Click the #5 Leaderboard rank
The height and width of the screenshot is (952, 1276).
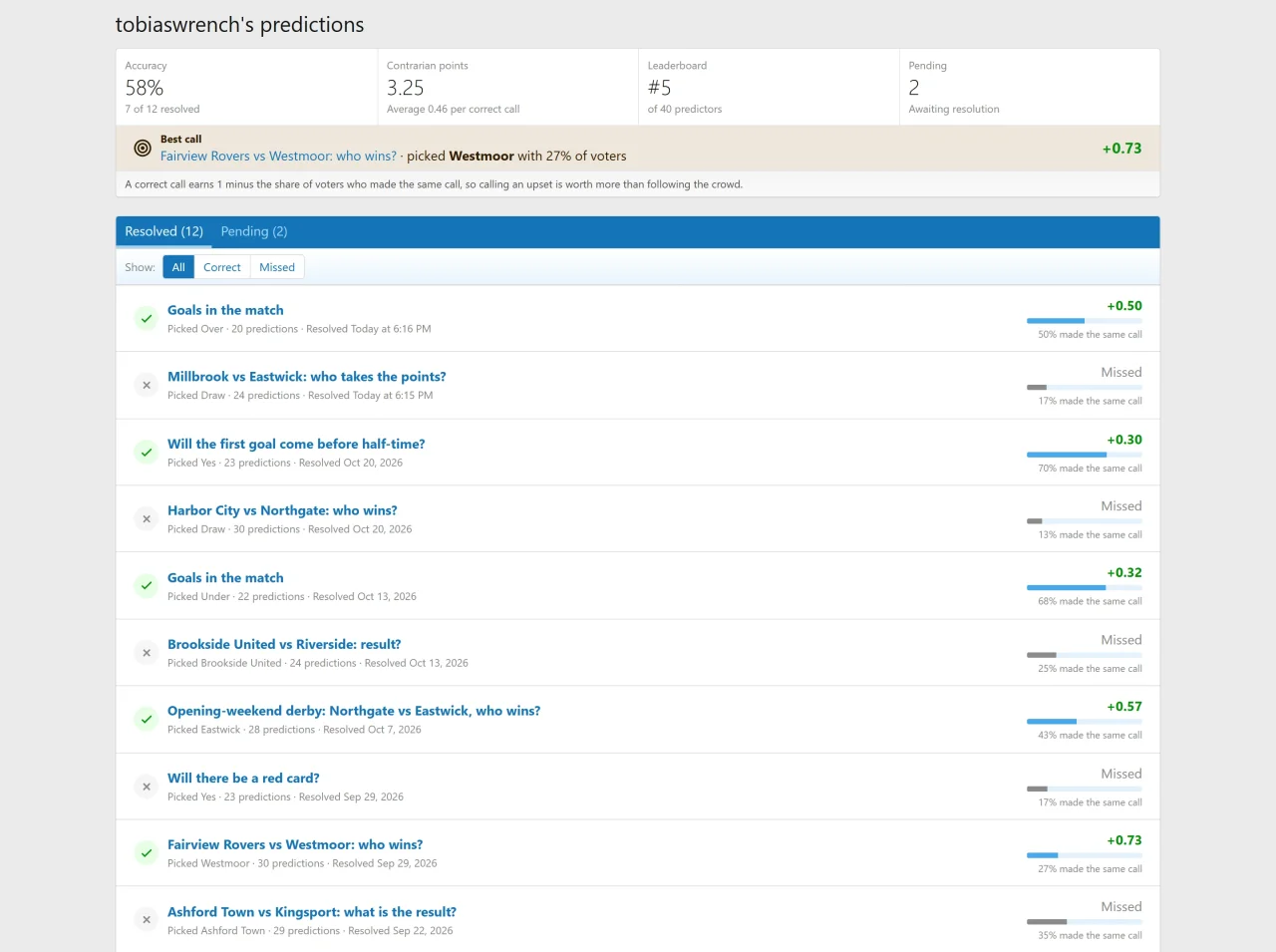[659, 88]
